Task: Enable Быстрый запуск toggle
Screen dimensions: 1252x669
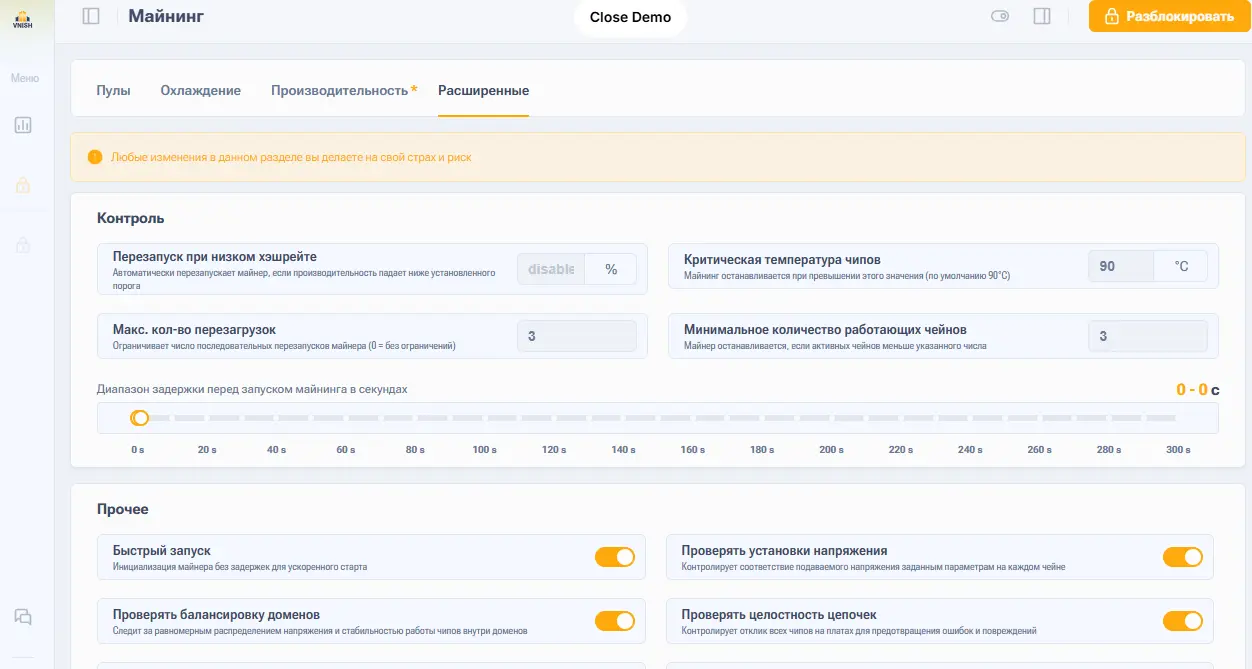Action: coord(615,556)
